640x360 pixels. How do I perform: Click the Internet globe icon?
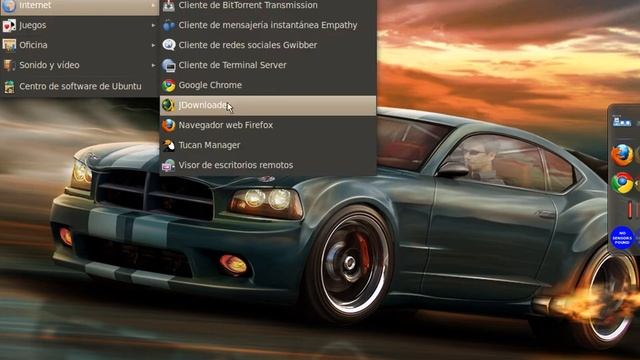coord(9,6)
